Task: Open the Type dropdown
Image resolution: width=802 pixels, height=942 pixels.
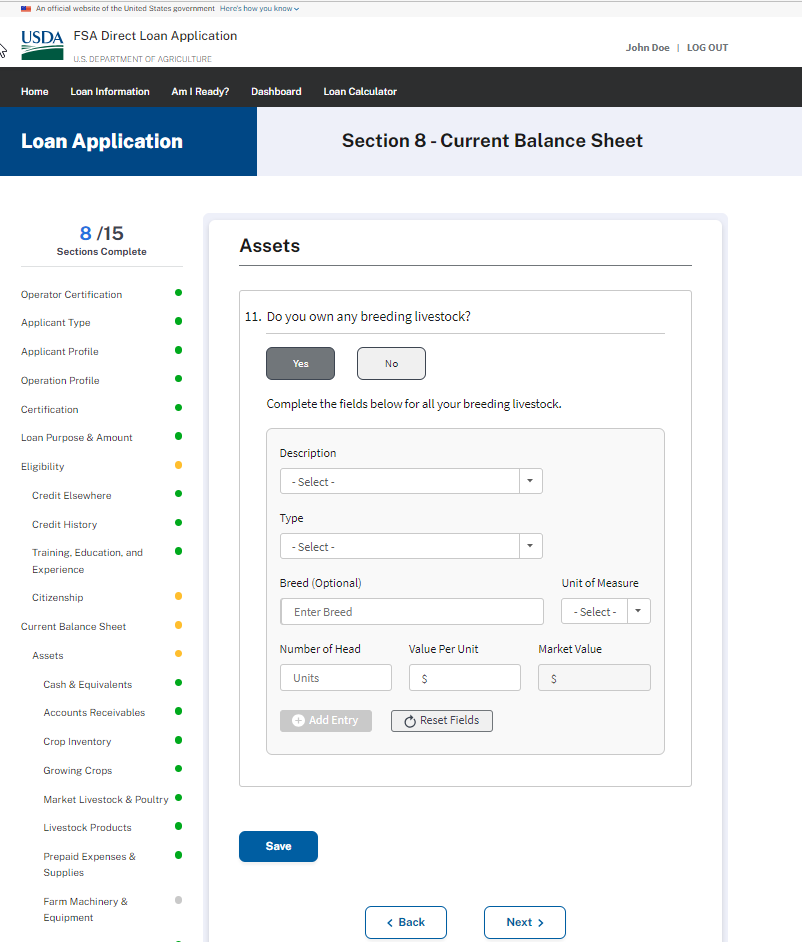Action: coord(410,547)
